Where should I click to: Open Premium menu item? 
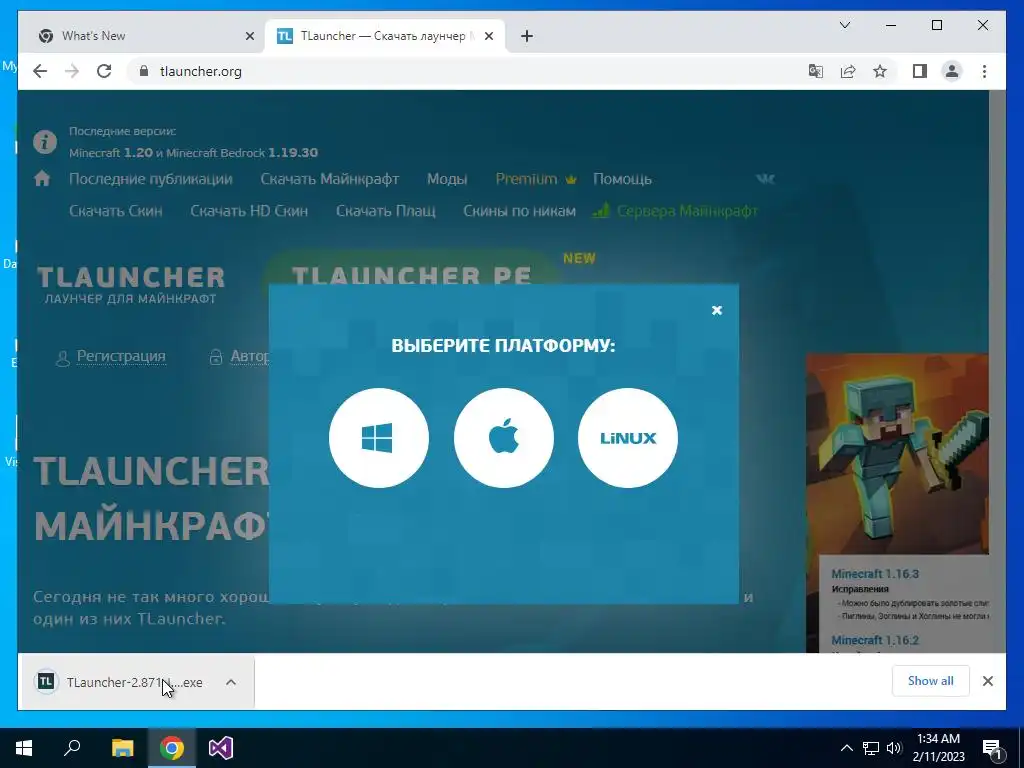coord(536,179)
